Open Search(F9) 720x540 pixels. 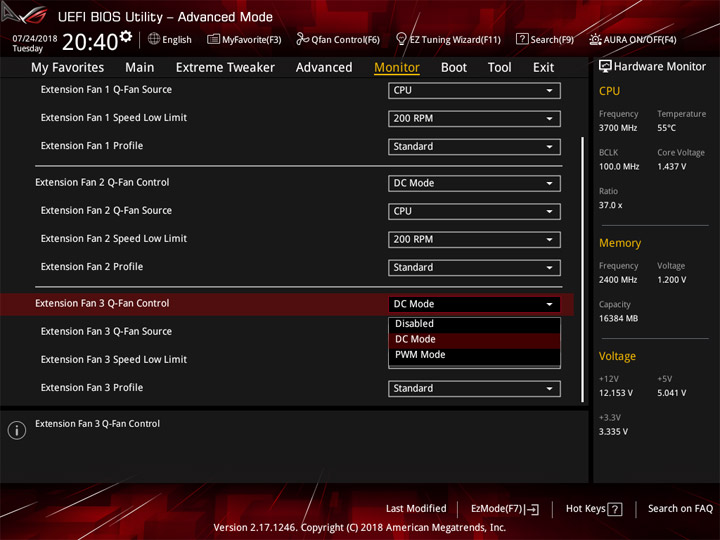(545, 39)
